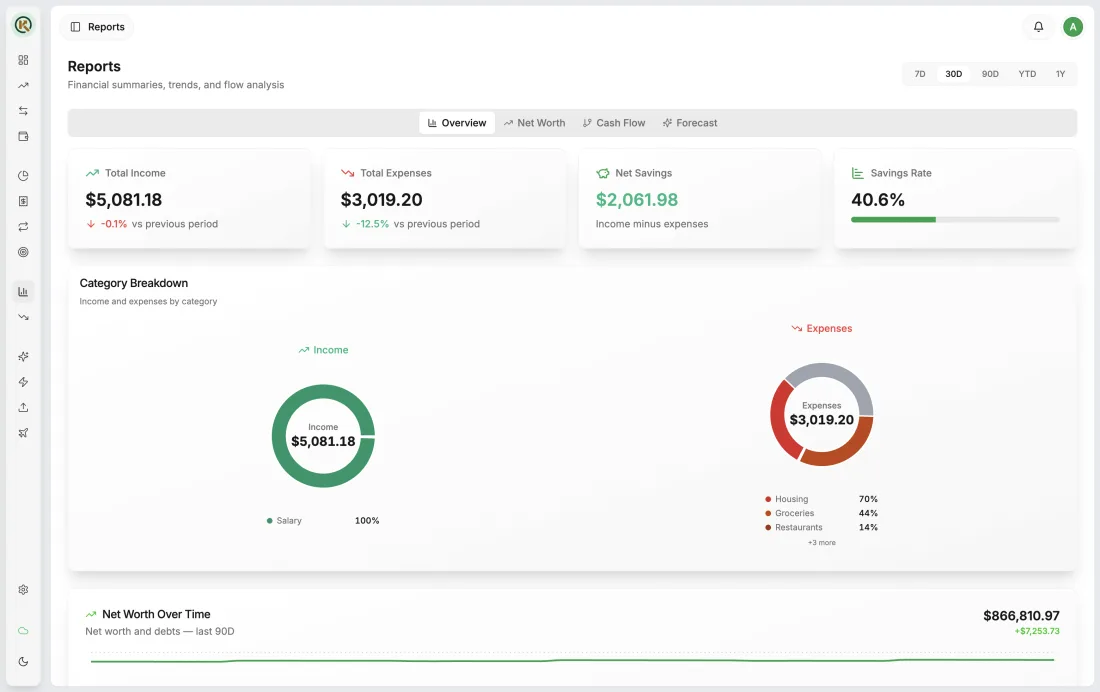Open the dashboard grid icon in the sidebar
This screenshot has width=1100, height=692.
[x=23, y=60]
